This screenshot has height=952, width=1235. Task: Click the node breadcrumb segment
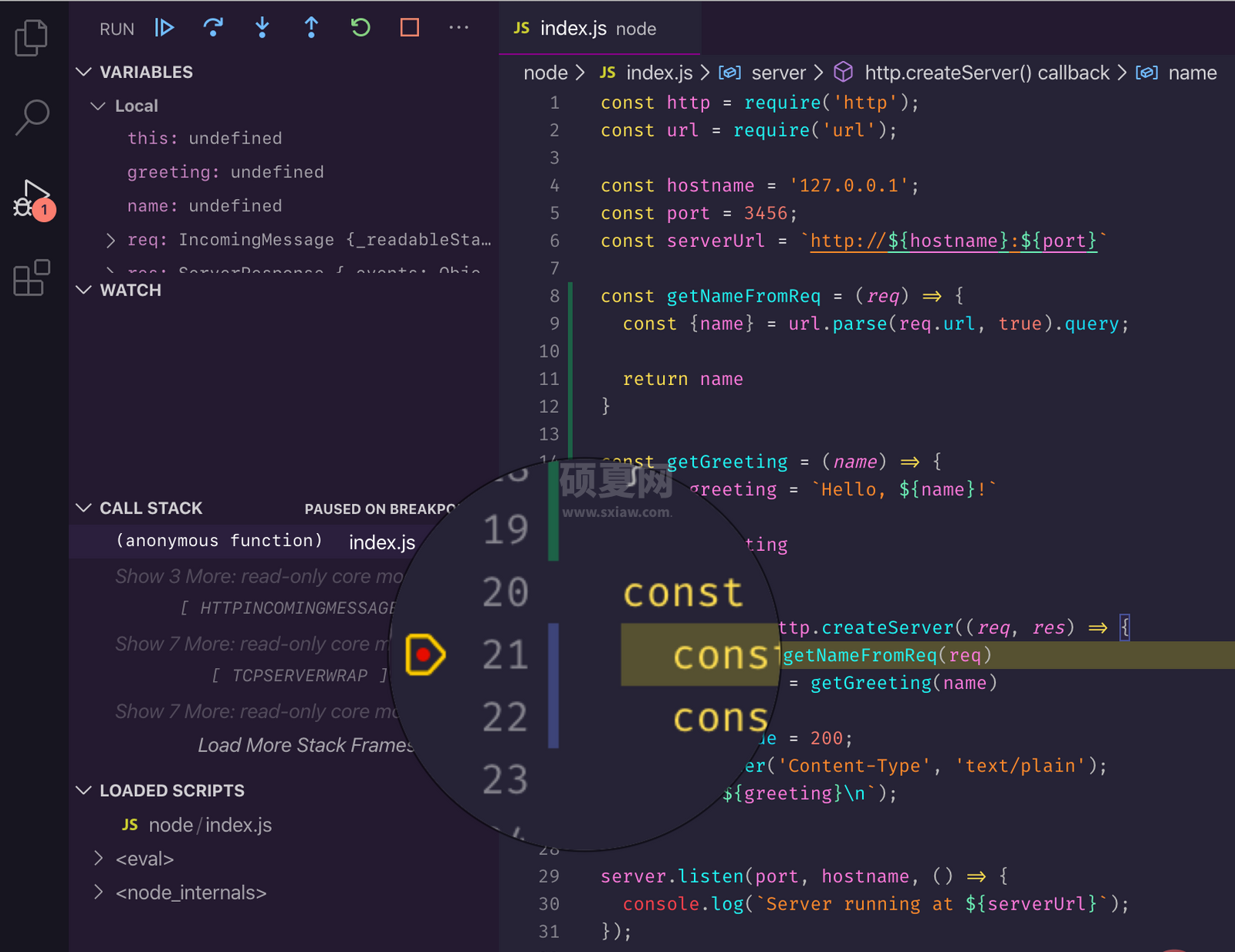(545, 73)
